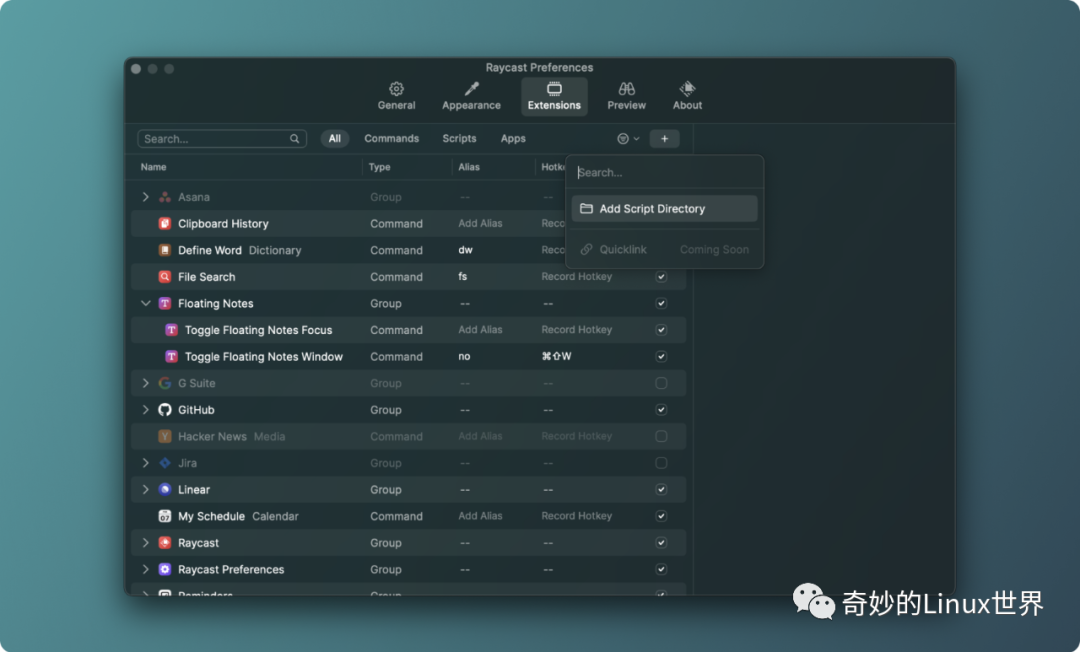Click the disabled Quicklink entry

(x=664, y=249)
